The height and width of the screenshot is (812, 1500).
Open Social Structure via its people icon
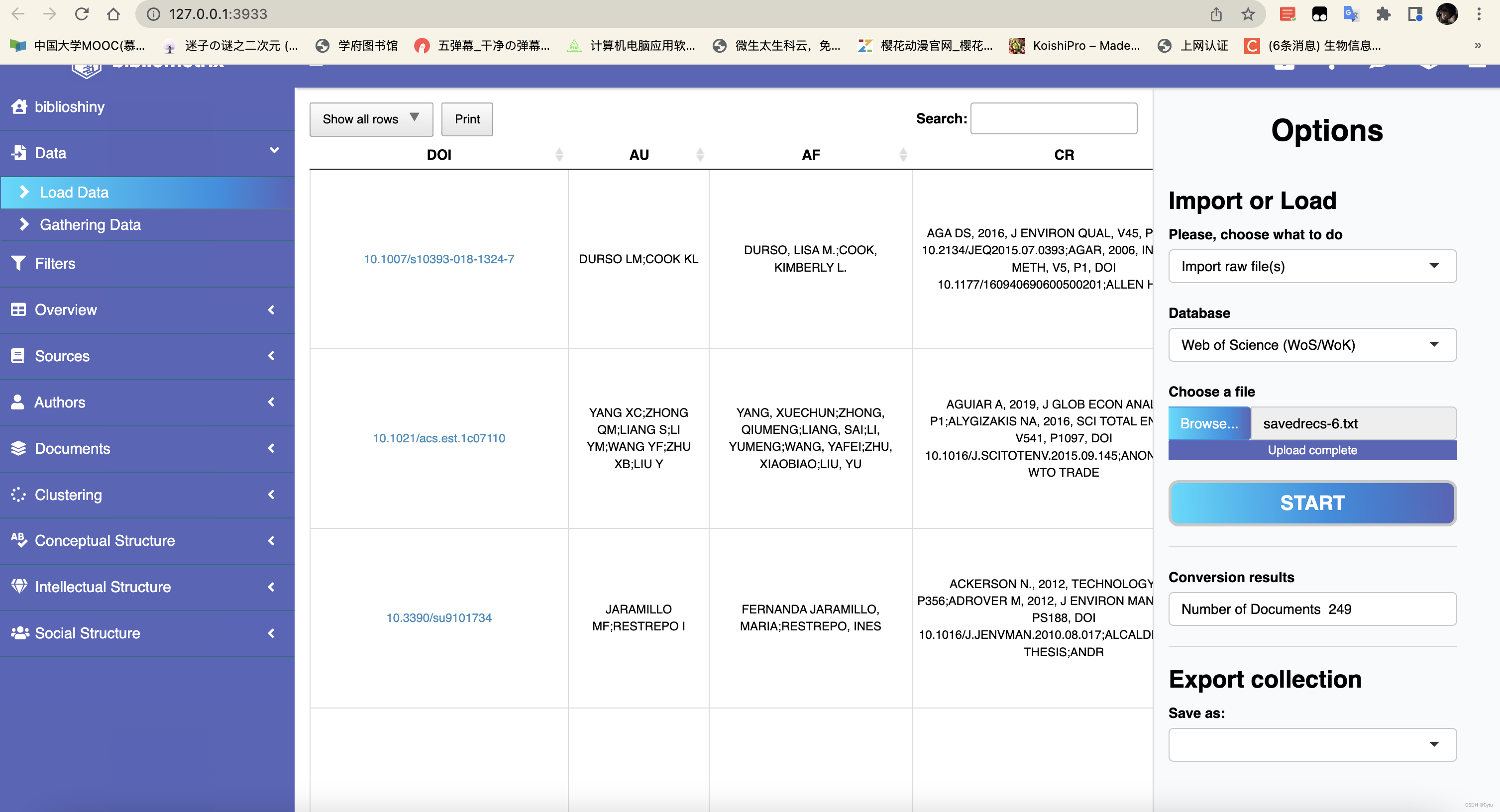(x=20, y=633)
